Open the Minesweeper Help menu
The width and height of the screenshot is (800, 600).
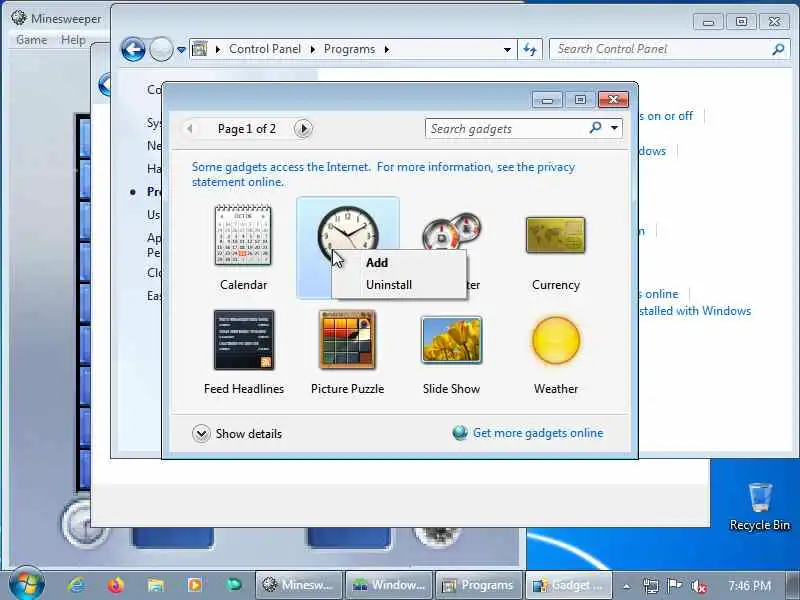tap(73, 40)
